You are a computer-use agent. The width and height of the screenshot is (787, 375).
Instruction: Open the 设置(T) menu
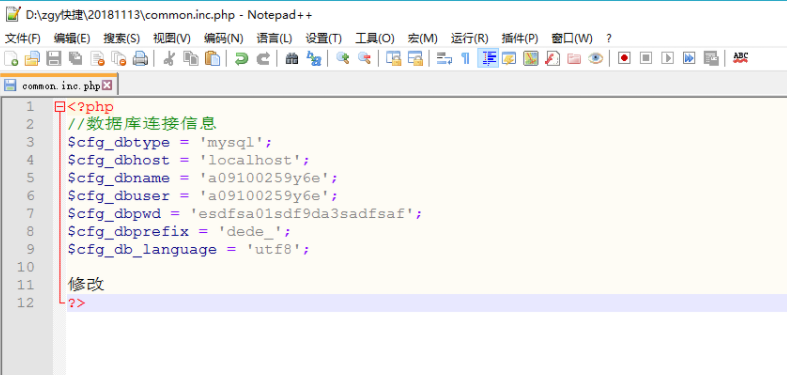(324, 39)
